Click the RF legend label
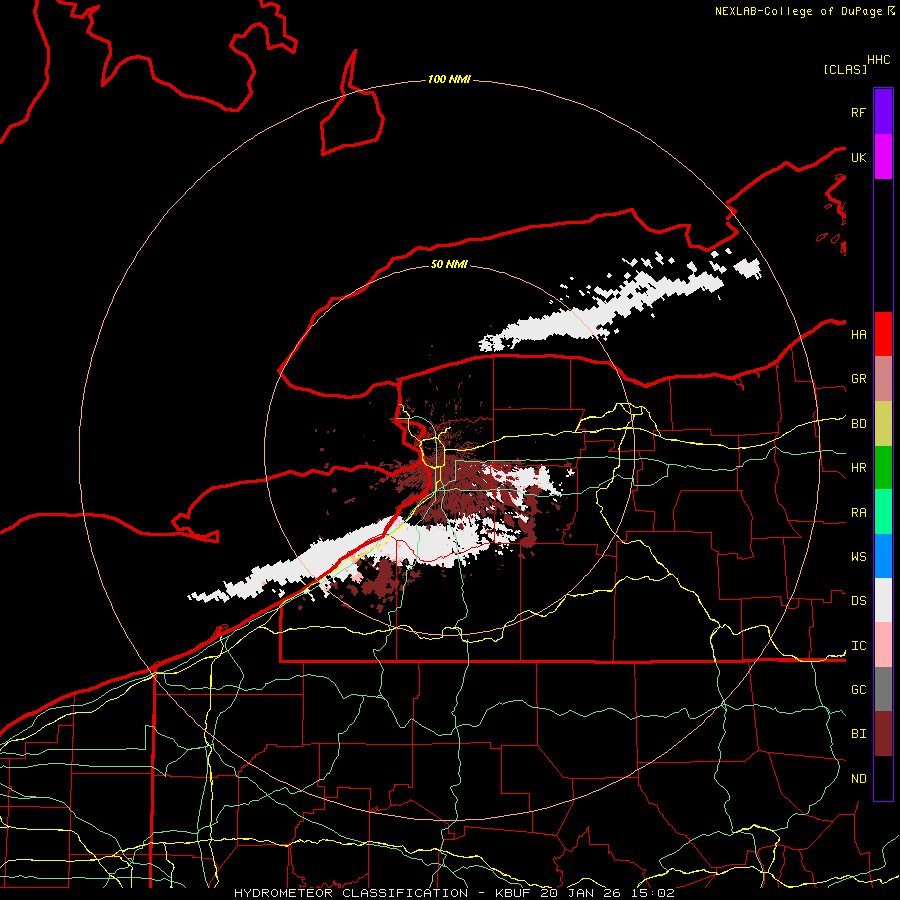This screenshot has height=900, width=900. point(858,112)
